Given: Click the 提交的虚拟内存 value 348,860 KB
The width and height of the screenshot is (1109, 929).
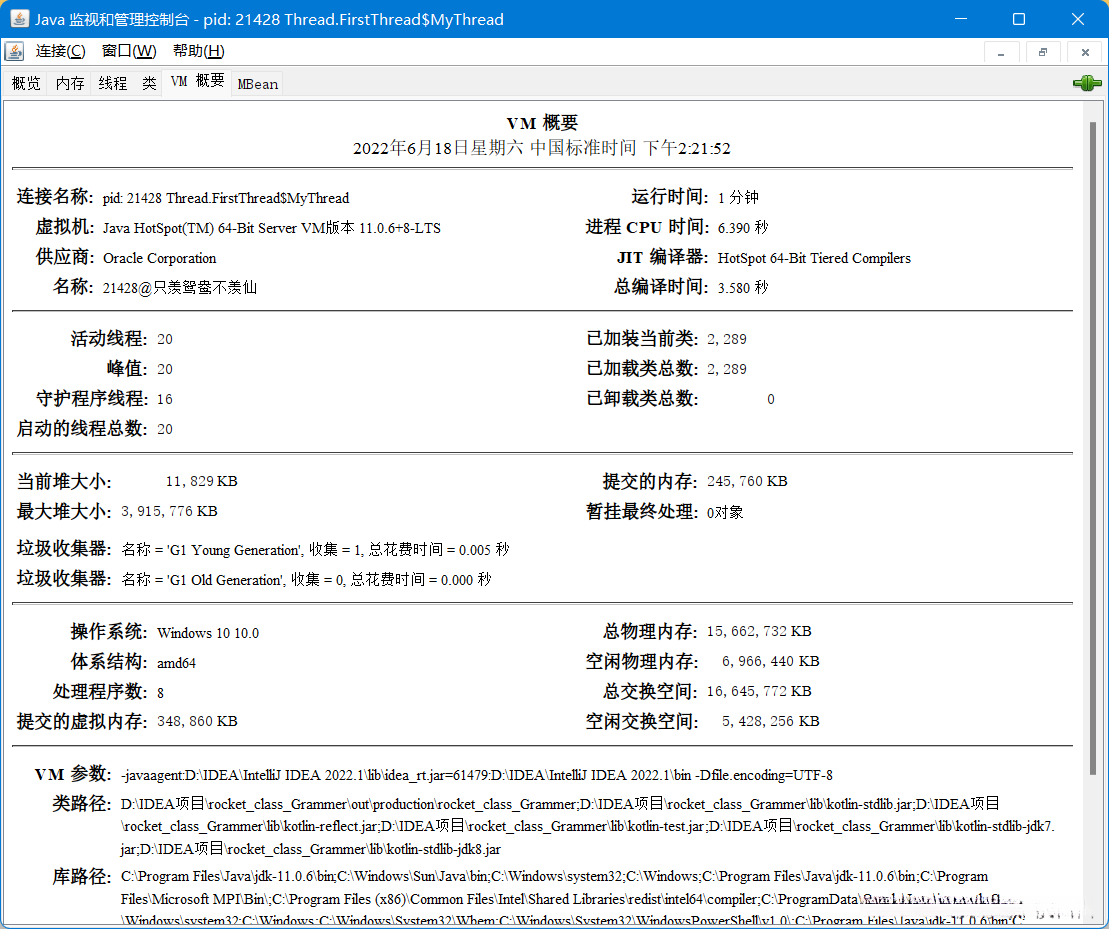Looking at the screenshot, I should pos(197,721).
